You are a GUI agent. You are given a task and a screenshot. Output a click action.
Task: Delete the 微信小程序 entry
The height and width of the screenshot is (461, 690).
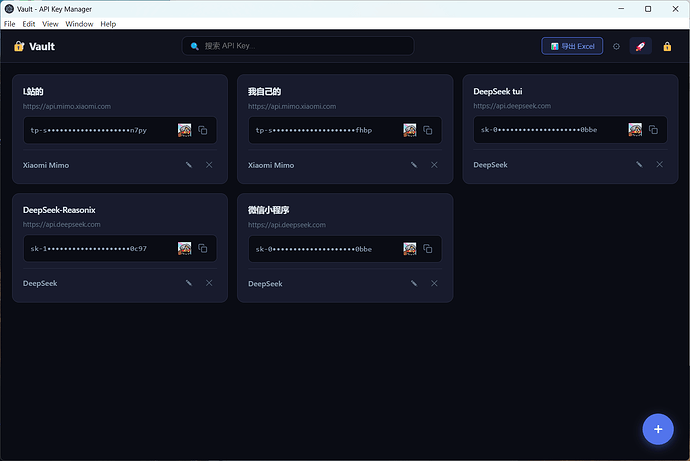pyautogui.click(x=434, y=284)
